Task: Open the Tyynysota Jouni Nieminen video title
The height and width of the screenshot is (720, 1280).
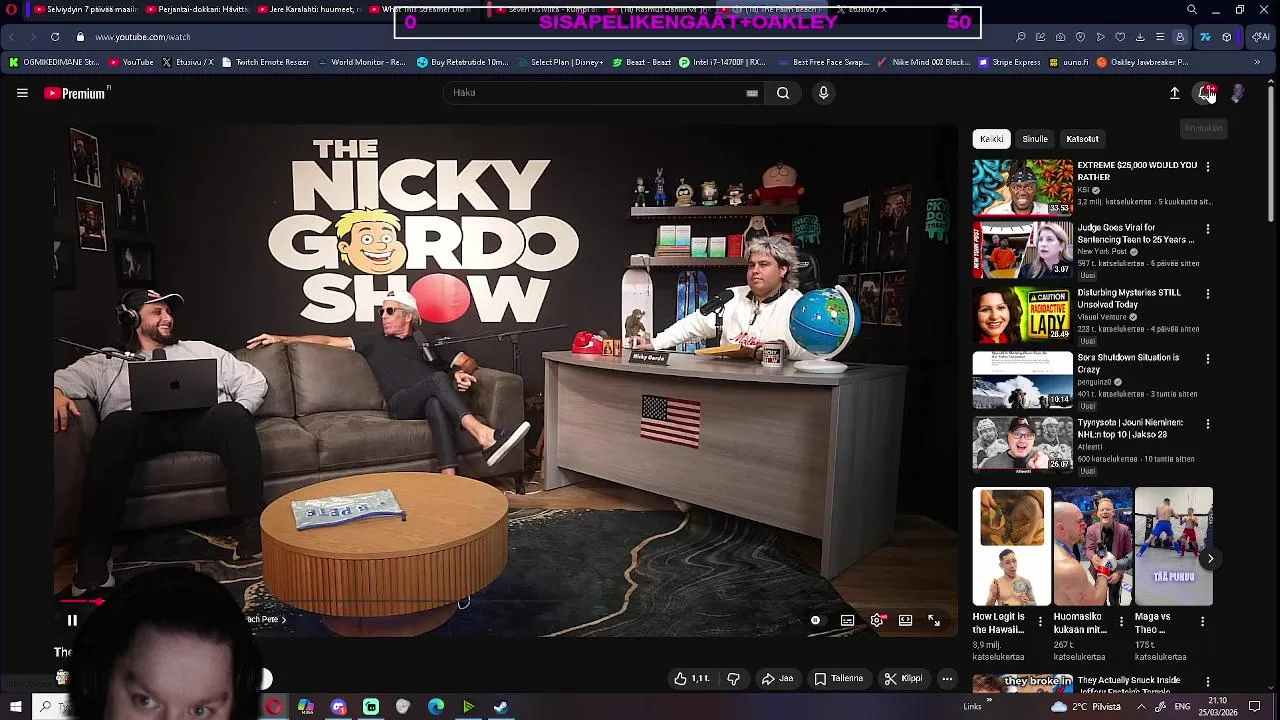Action: click(1130, 428)
